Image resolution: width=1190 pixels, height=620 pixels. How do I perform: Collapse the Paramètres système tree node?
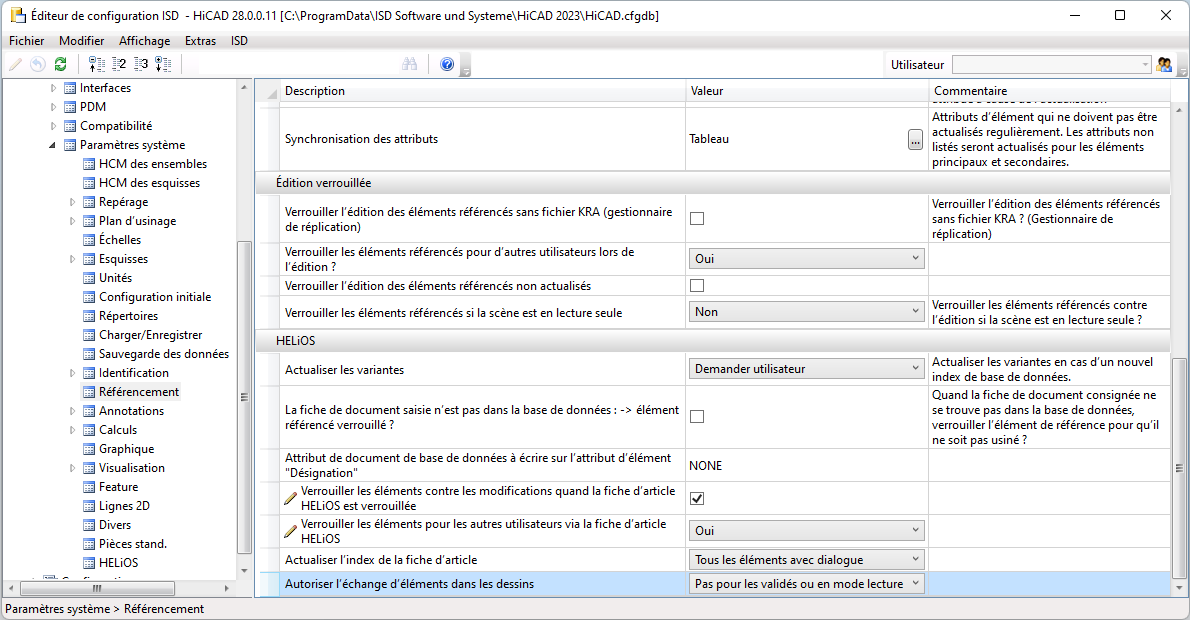52,145
